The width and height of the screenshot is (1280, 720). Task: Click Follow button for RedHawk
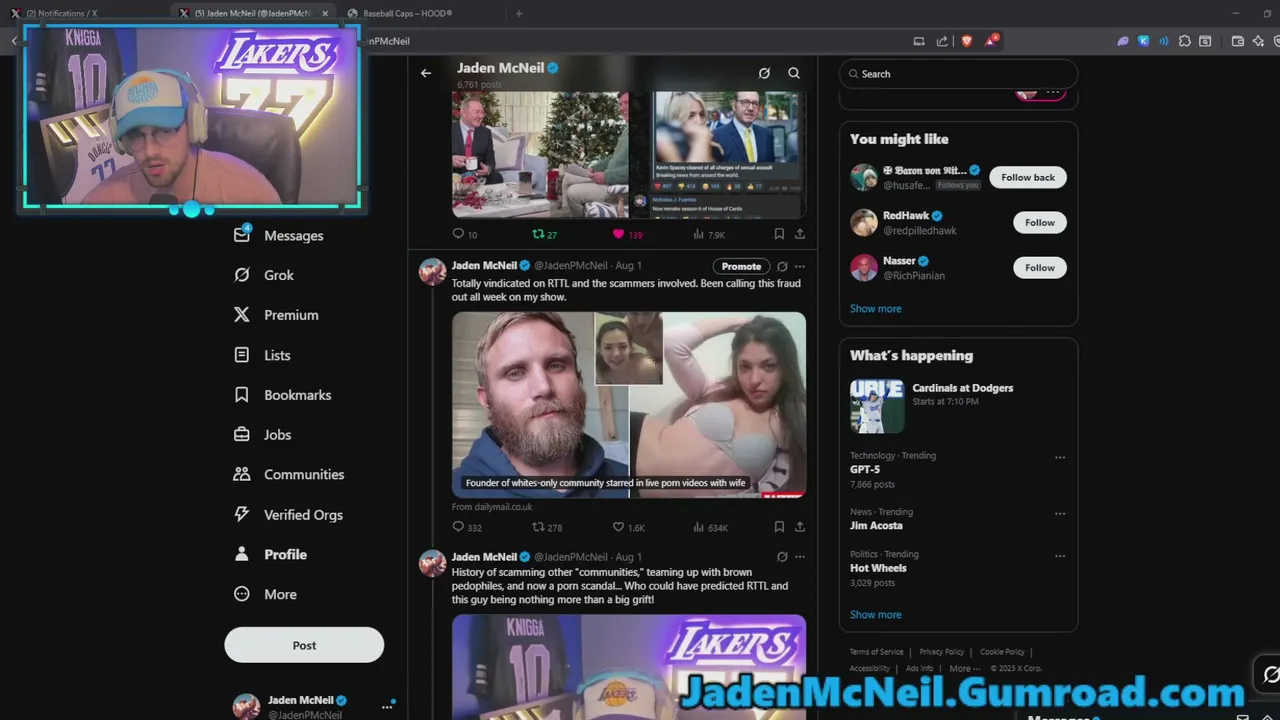[1040, 222]
